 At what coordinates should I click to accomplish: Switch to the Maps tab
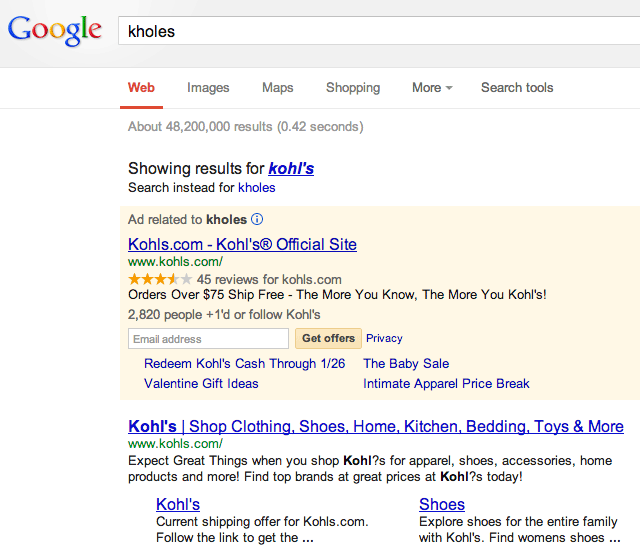(278, 87)
